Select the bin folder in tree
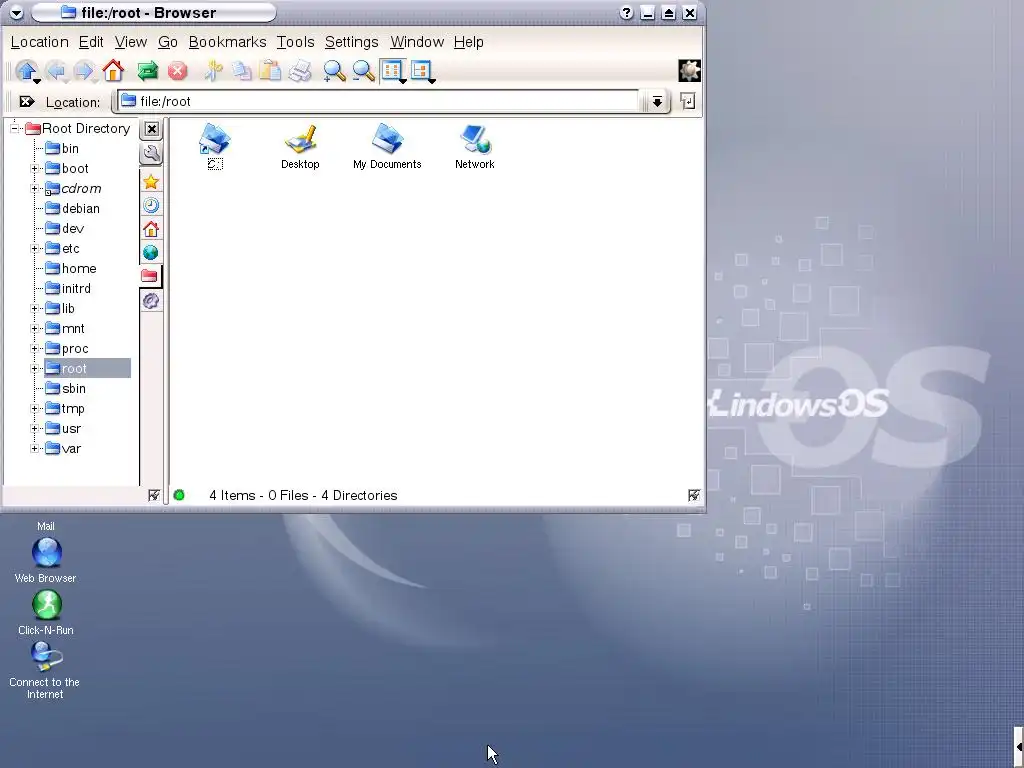 click(x=62, y=149)
